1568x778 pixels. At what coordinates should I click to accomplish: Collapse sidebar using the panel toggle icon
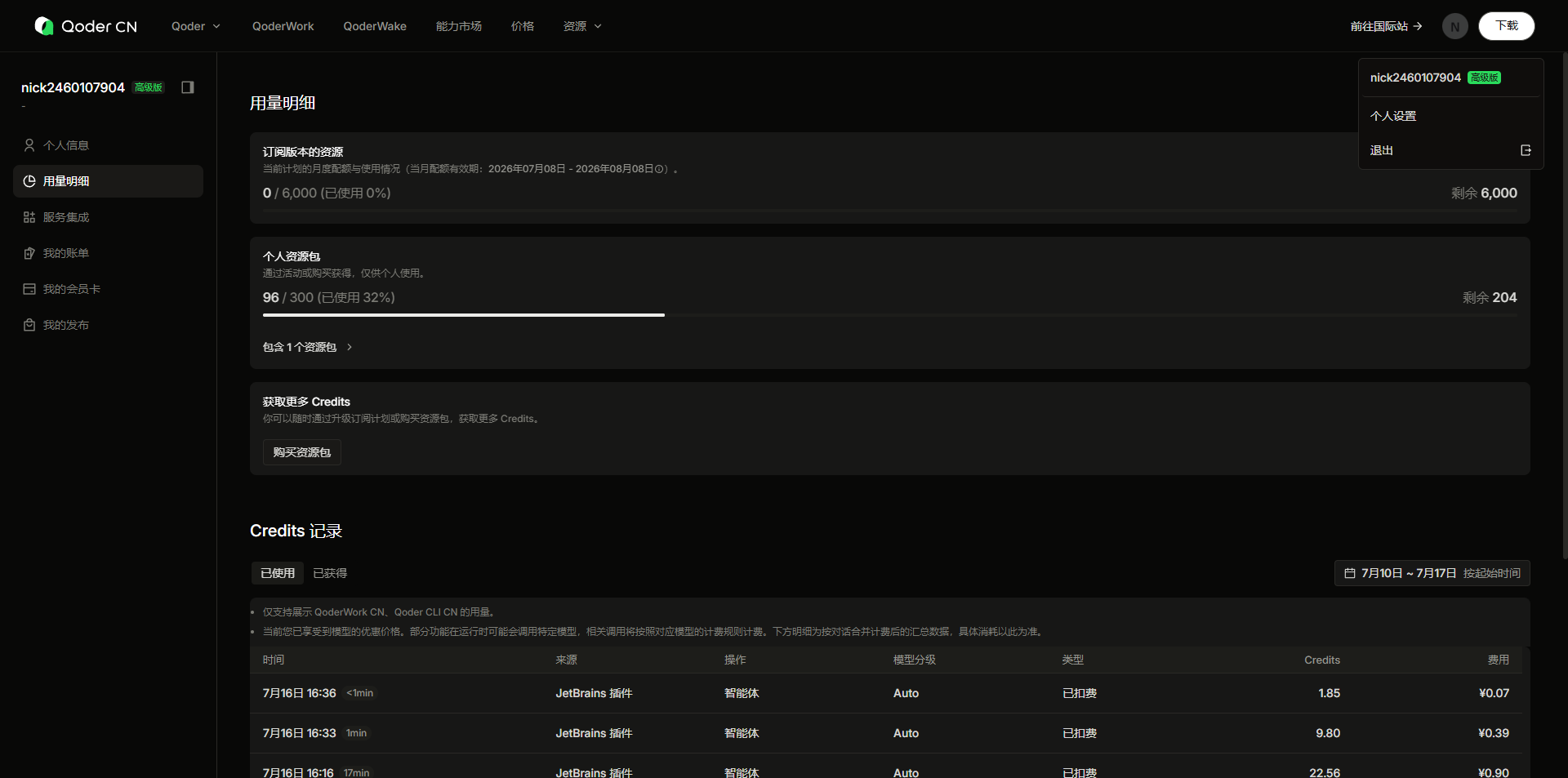188,87
